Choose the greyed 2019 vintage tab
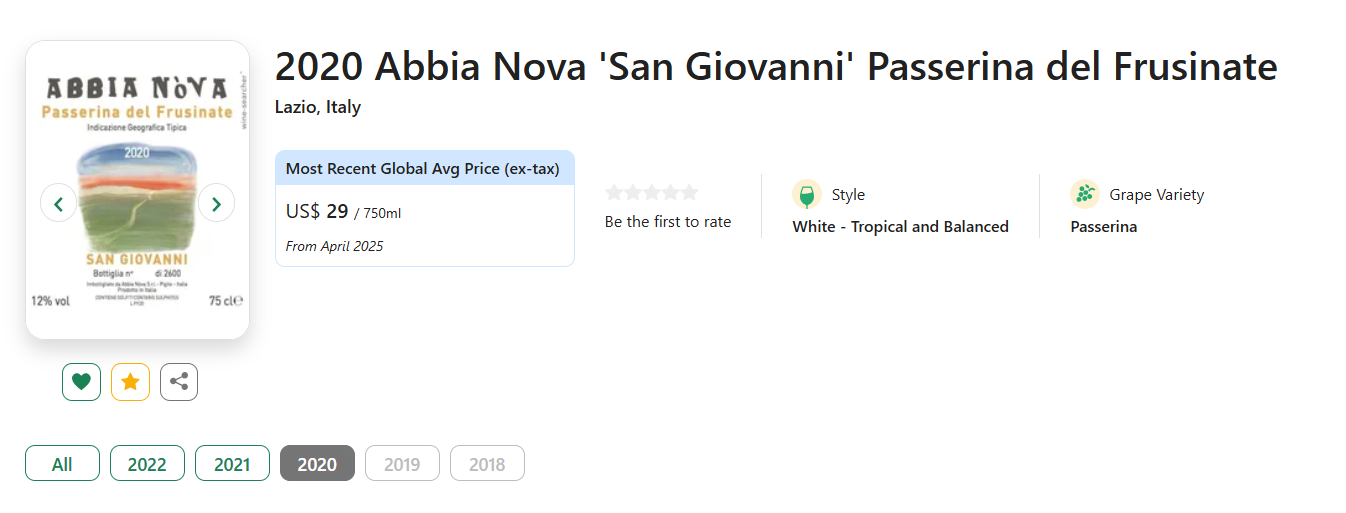Viewport: 1346px width, 513px height. pos(402,464)
